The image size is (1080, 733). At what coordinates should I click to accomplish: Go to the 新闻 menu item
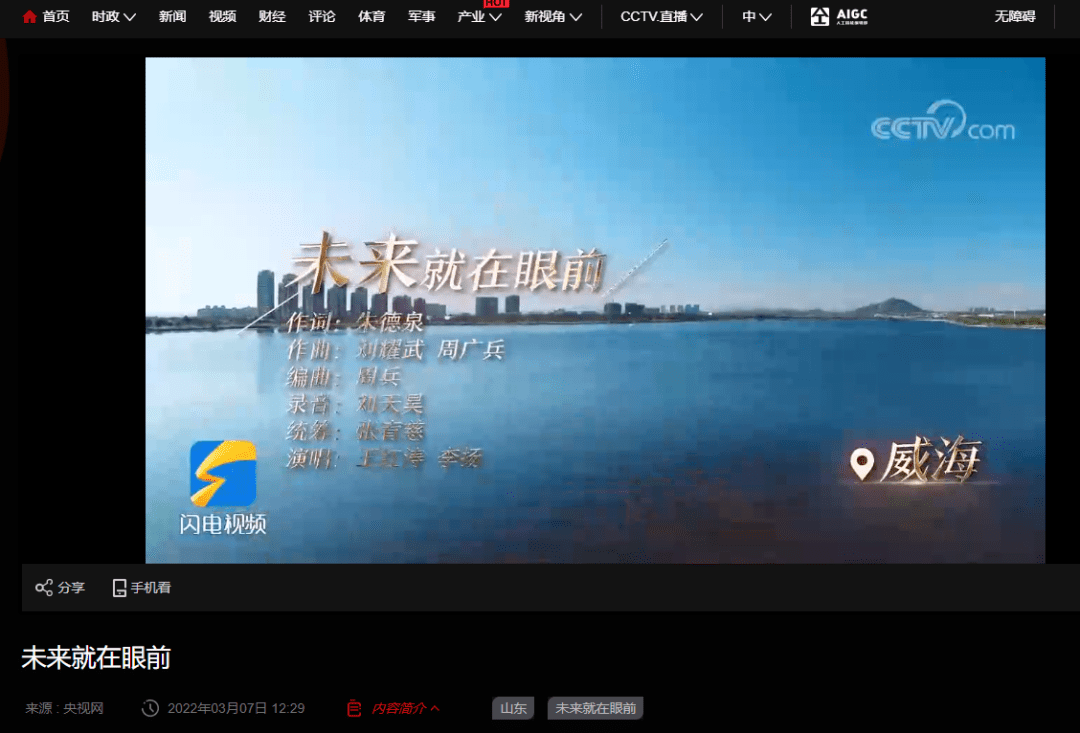(172, 17)
